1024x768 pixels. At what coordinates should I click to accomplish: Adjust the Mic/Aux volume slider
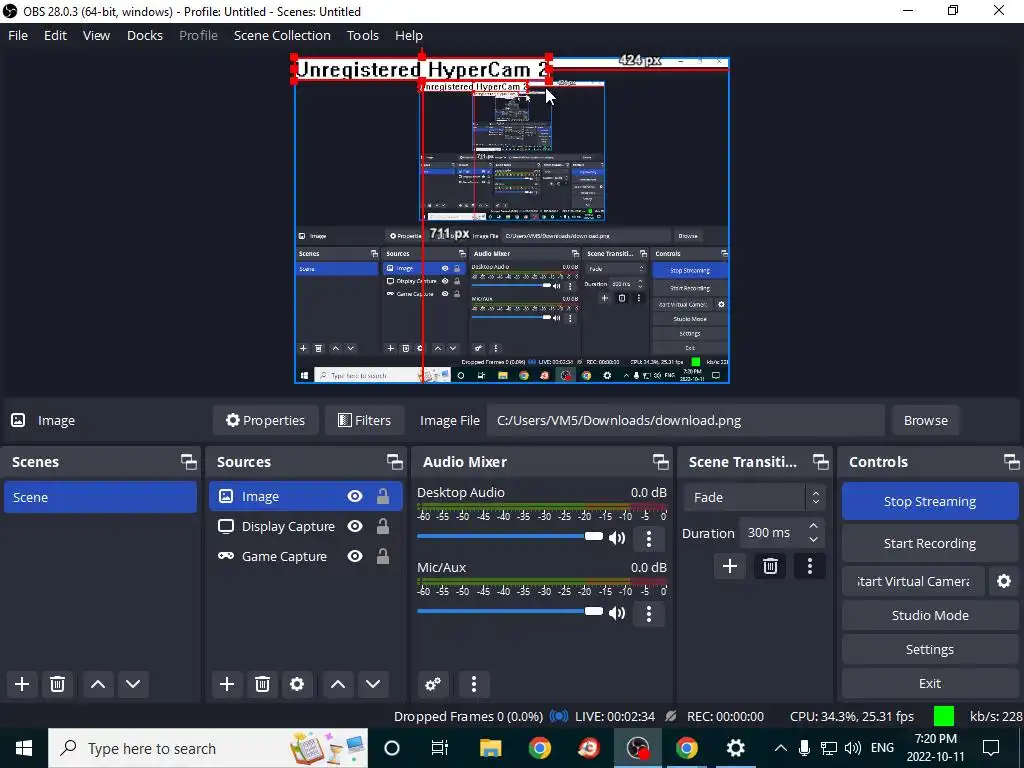point(510,611)
